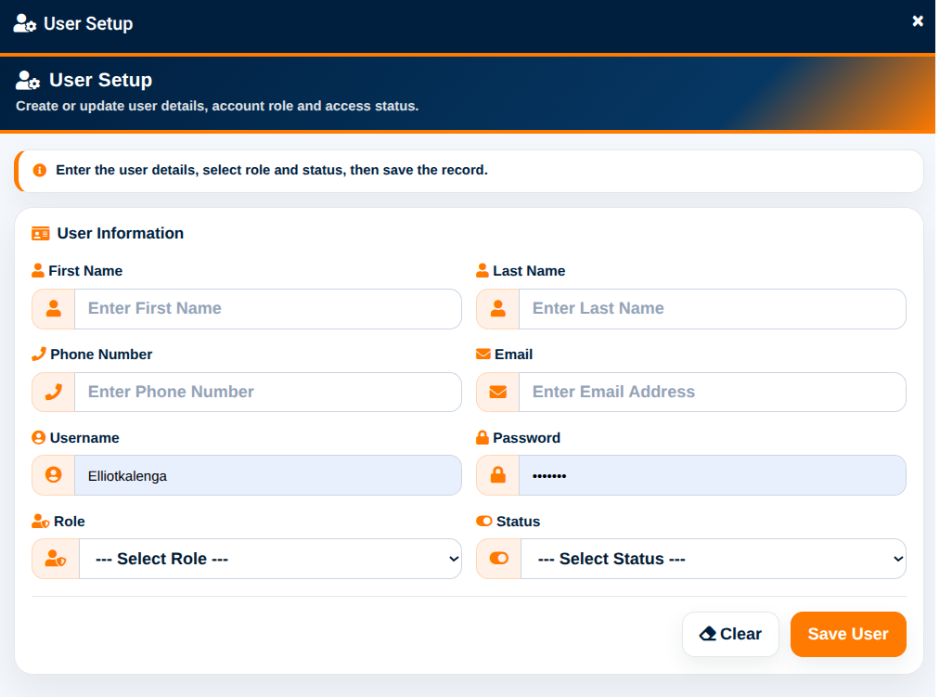Viewport: 936px width, 697px height.
Task: Click the user-shield icon inside Role field
Action: (x=56, y=559)
